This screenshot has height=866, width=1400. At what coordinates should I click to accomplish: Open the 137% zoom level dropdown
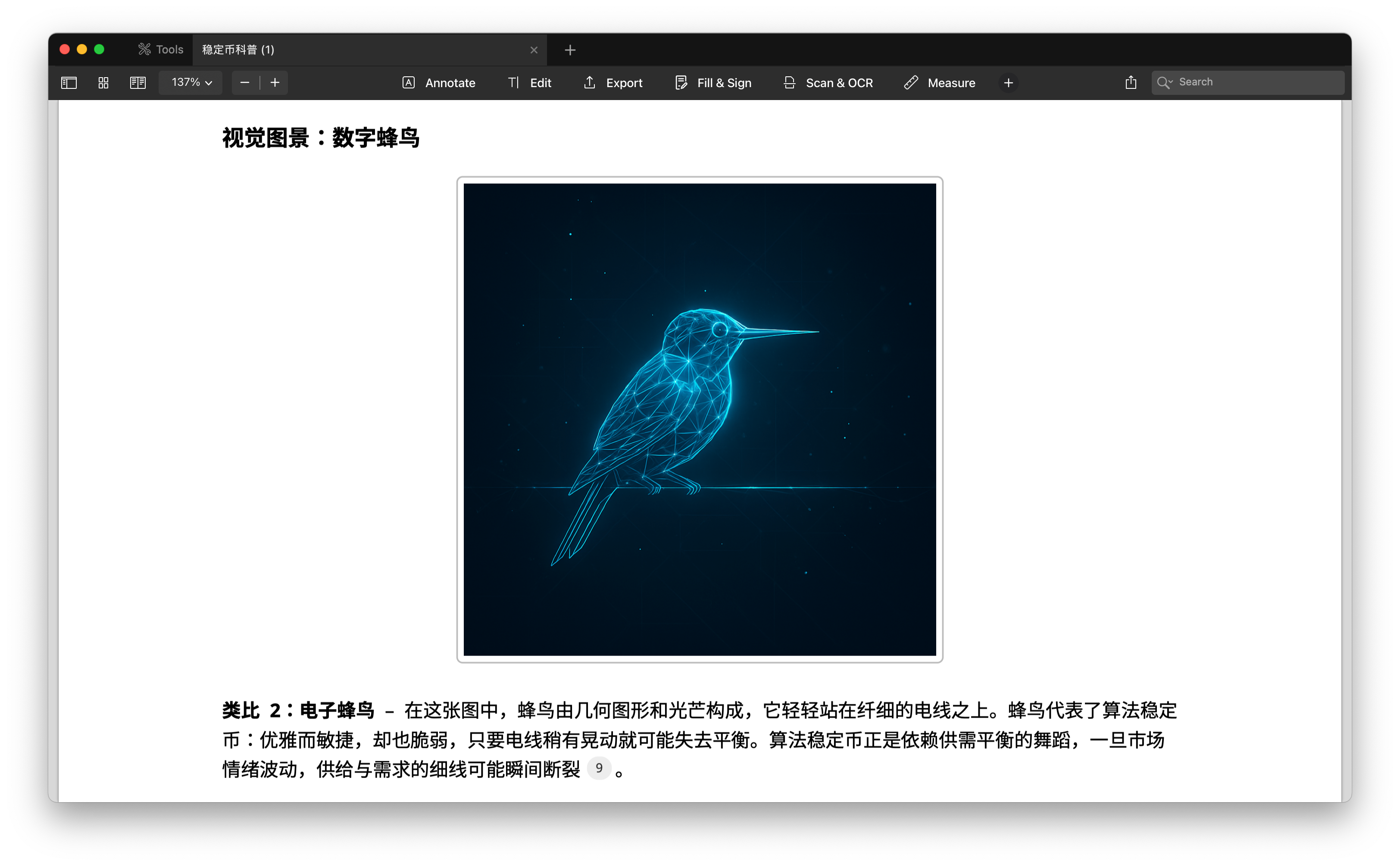coord(191,82)
